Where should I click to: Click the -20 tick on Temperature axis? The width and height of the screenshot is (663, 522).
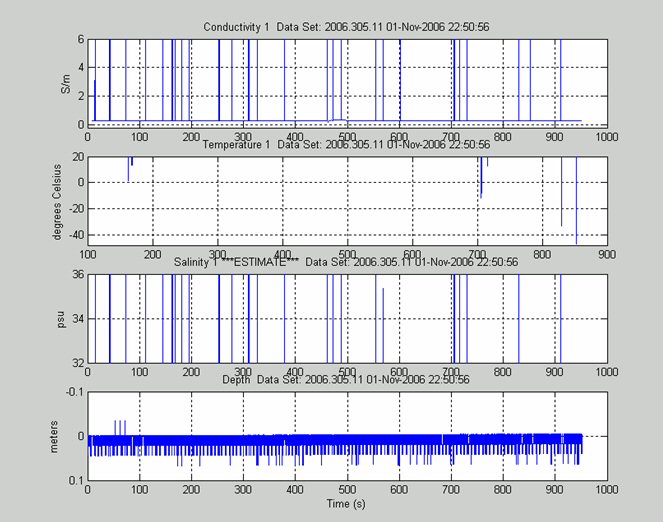[75, 209]
